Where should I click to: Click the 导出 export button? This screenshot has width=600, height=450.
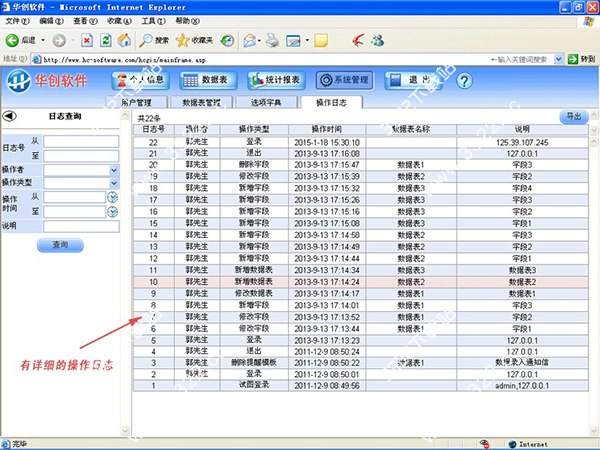click(x=572, y=117)
